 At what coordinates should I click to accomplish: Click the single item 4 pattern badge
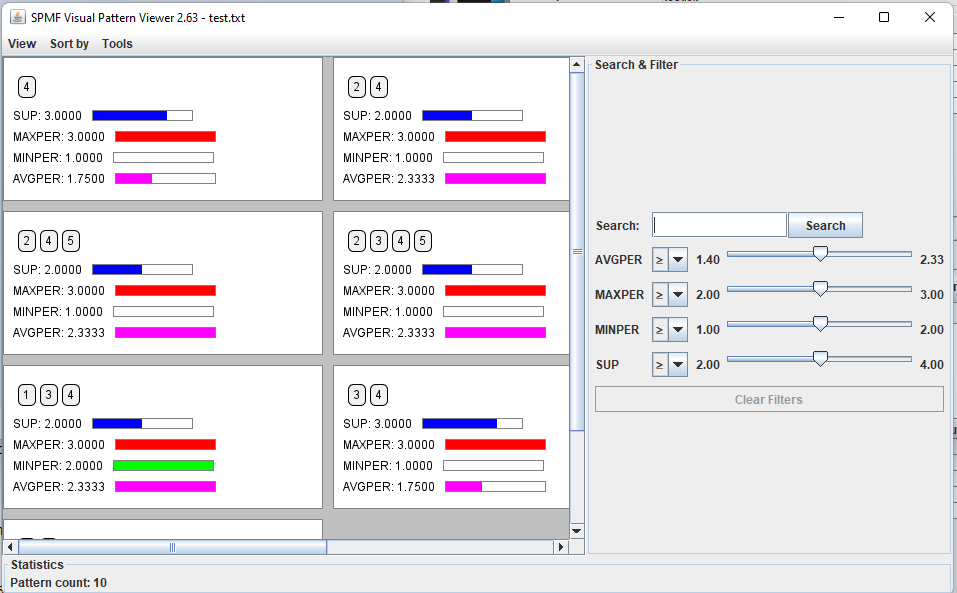coord(27,87)
